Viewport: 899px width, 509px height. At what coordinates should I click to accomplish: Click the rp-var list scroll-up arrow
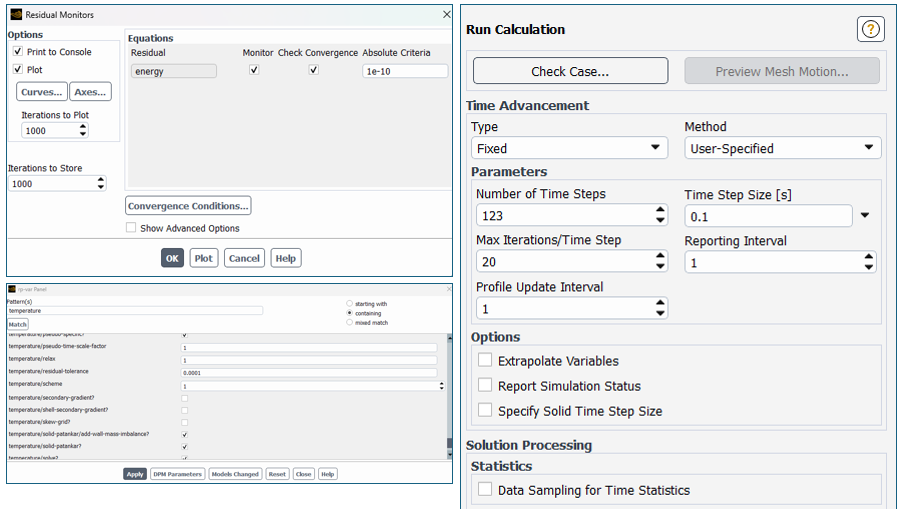click(x=450, y=338)
